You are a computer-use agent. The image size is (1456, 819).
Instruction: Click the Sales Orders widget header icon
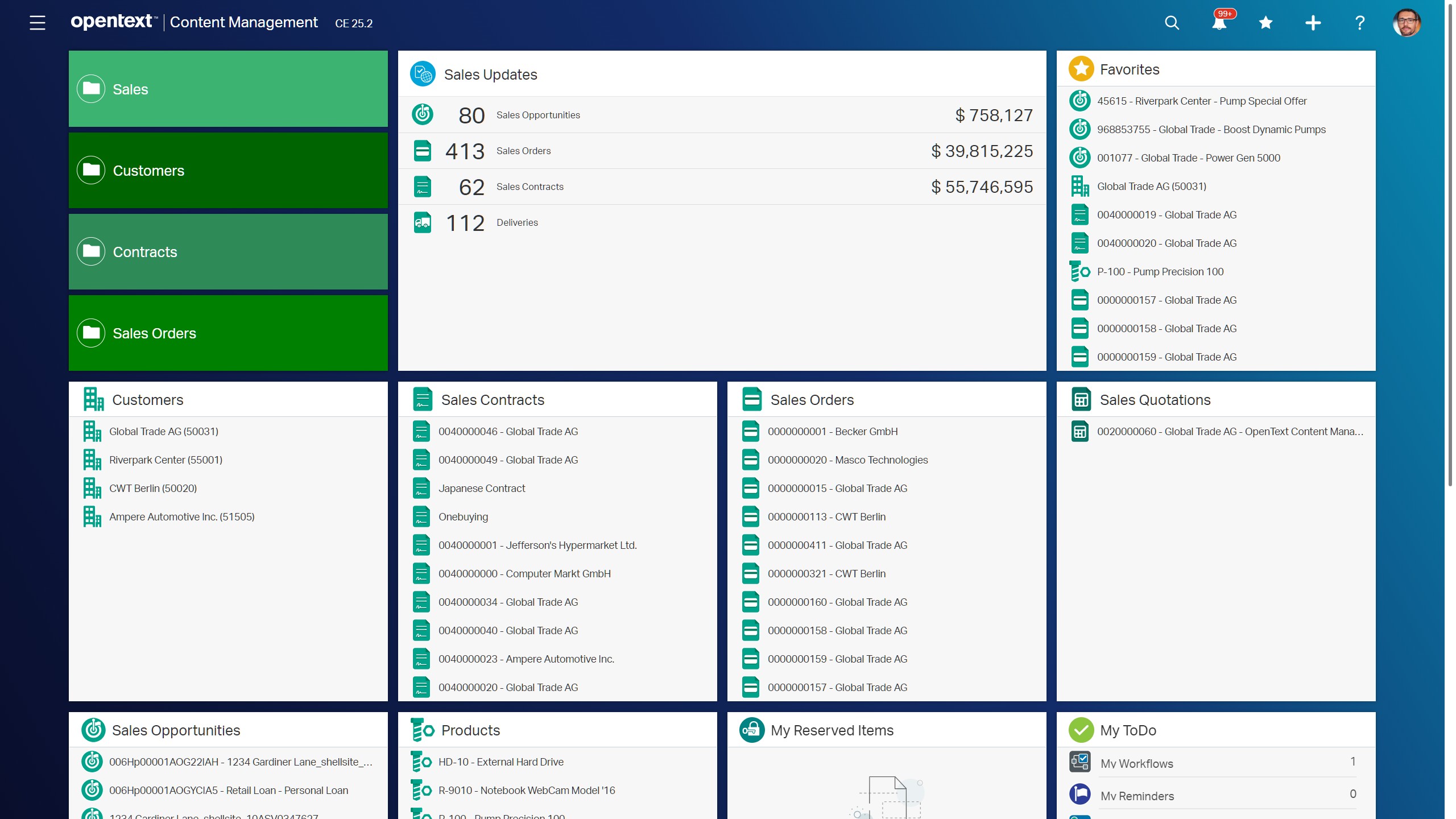pos(752,399)
